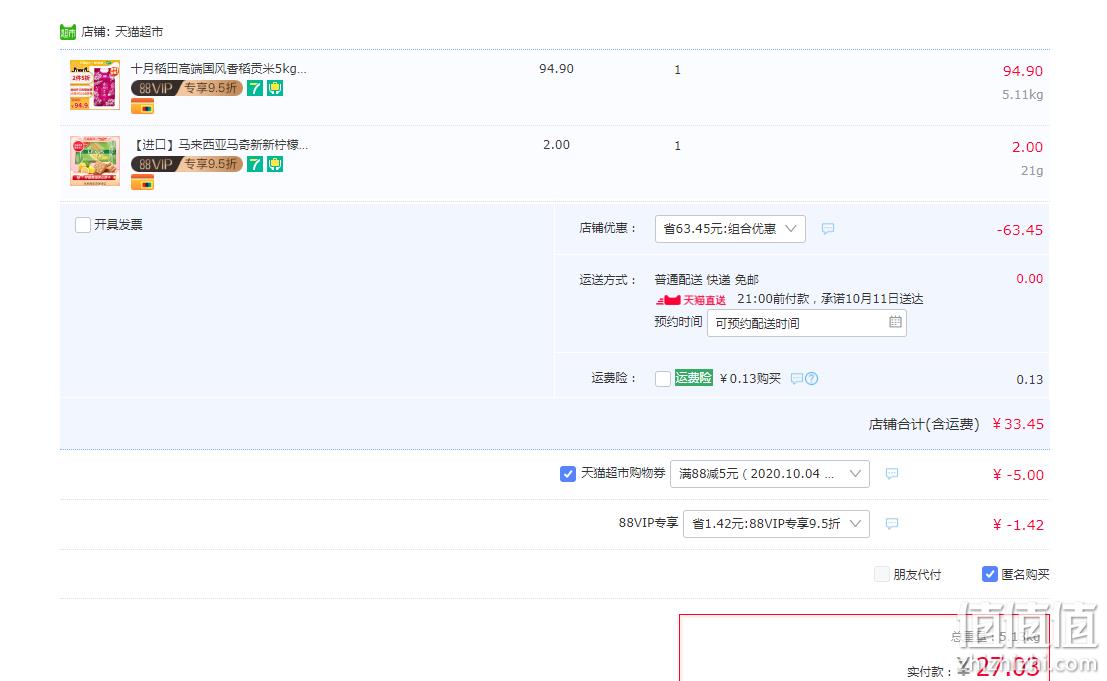This screenshot has height=681, width=1107.
Task: Tick the 朋友代付 checkbox
Action: coord(882,574)
